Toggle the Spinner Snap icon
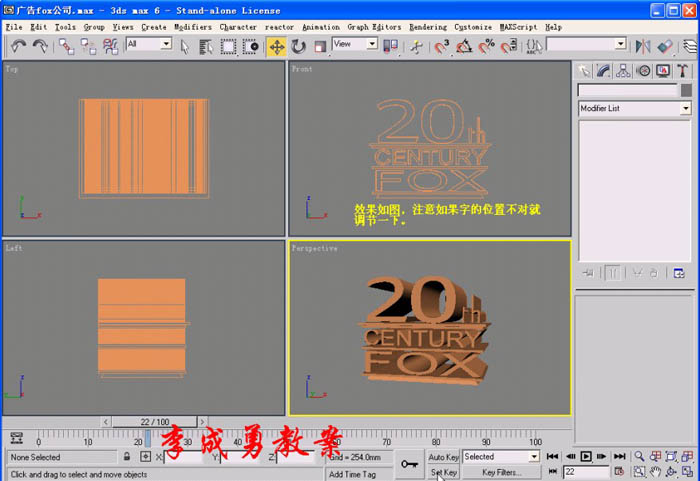Image resolution: width=700 pixels, height=481 pixels. [508, 46]
